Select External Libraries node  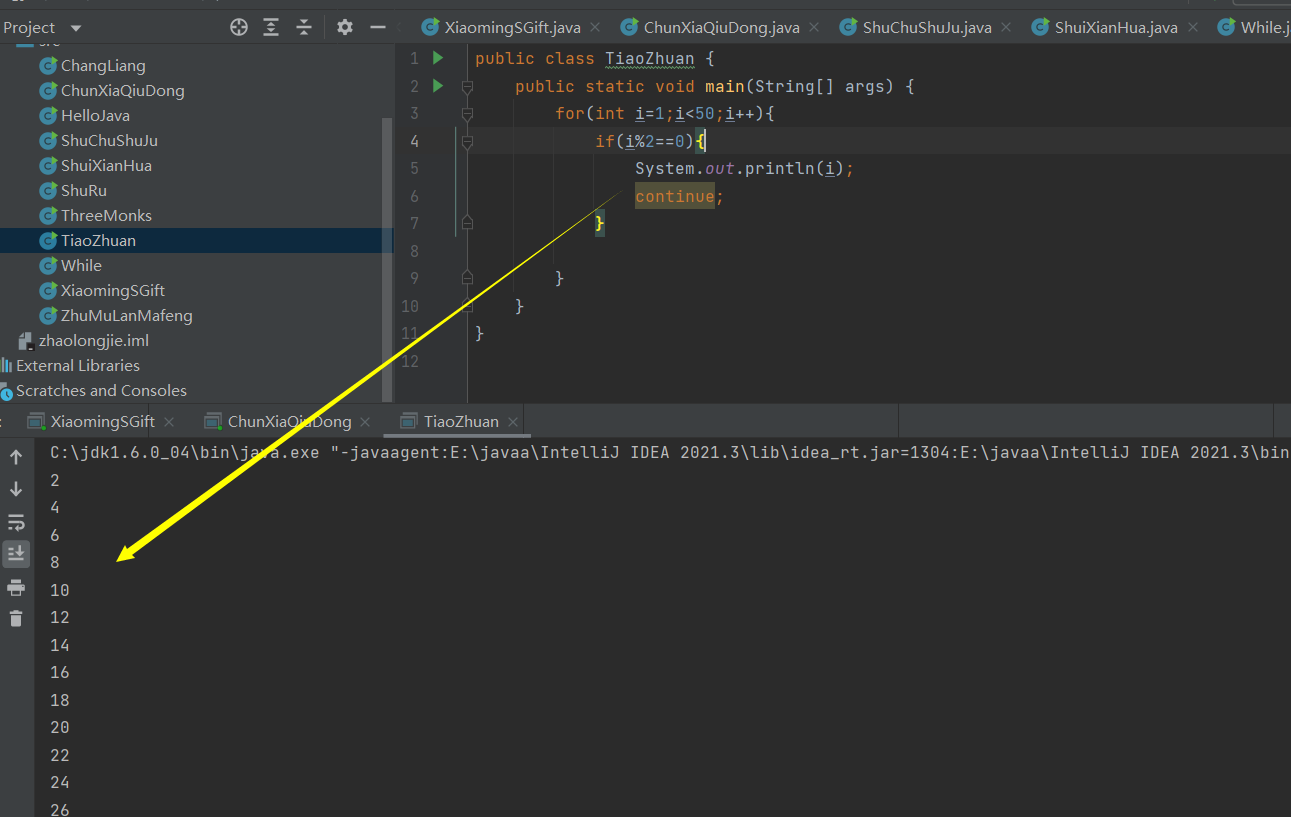tap(78, 366)
